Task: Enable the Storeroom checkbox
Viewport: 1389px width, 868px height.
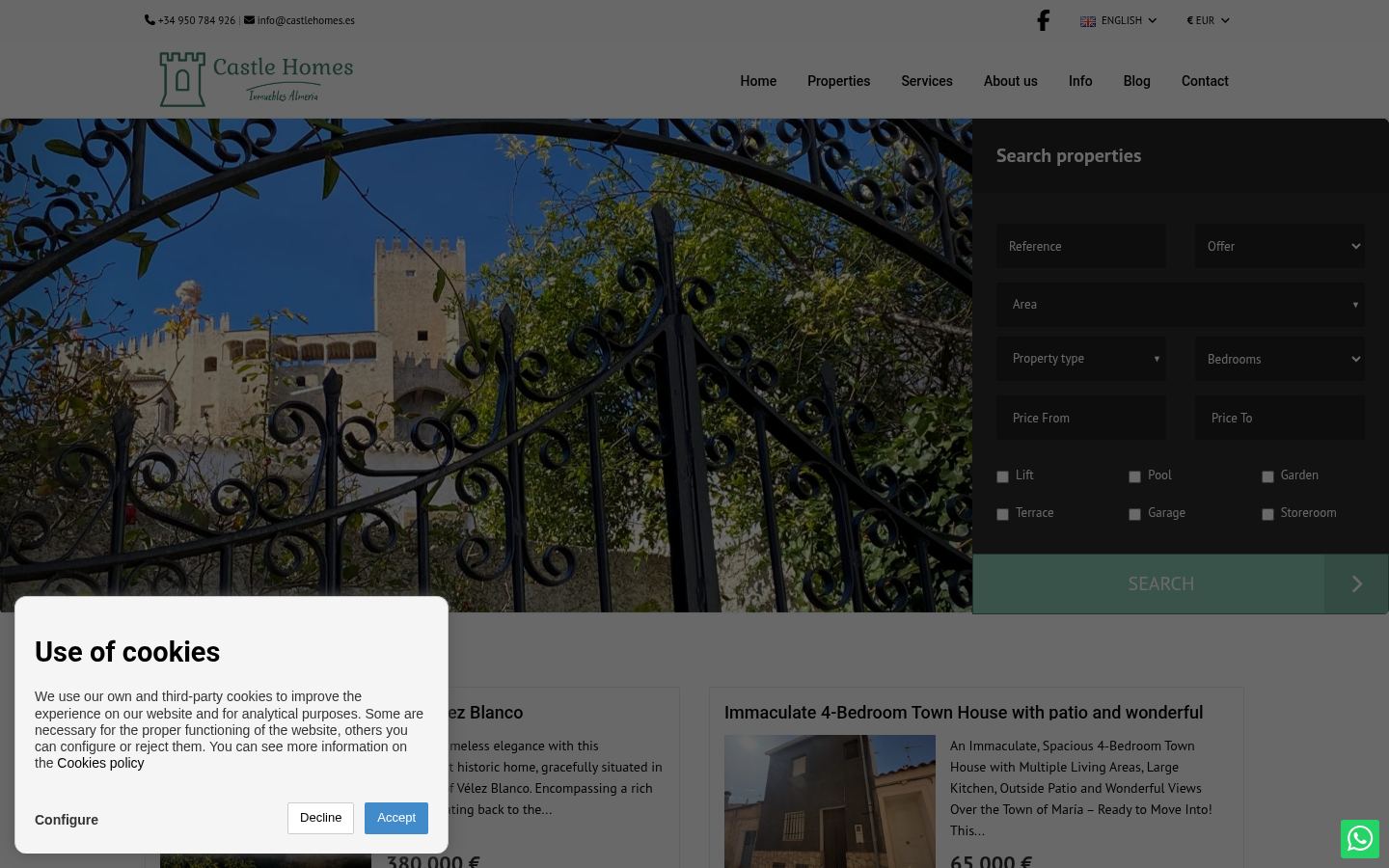Action: click(x=1267, y=514)
